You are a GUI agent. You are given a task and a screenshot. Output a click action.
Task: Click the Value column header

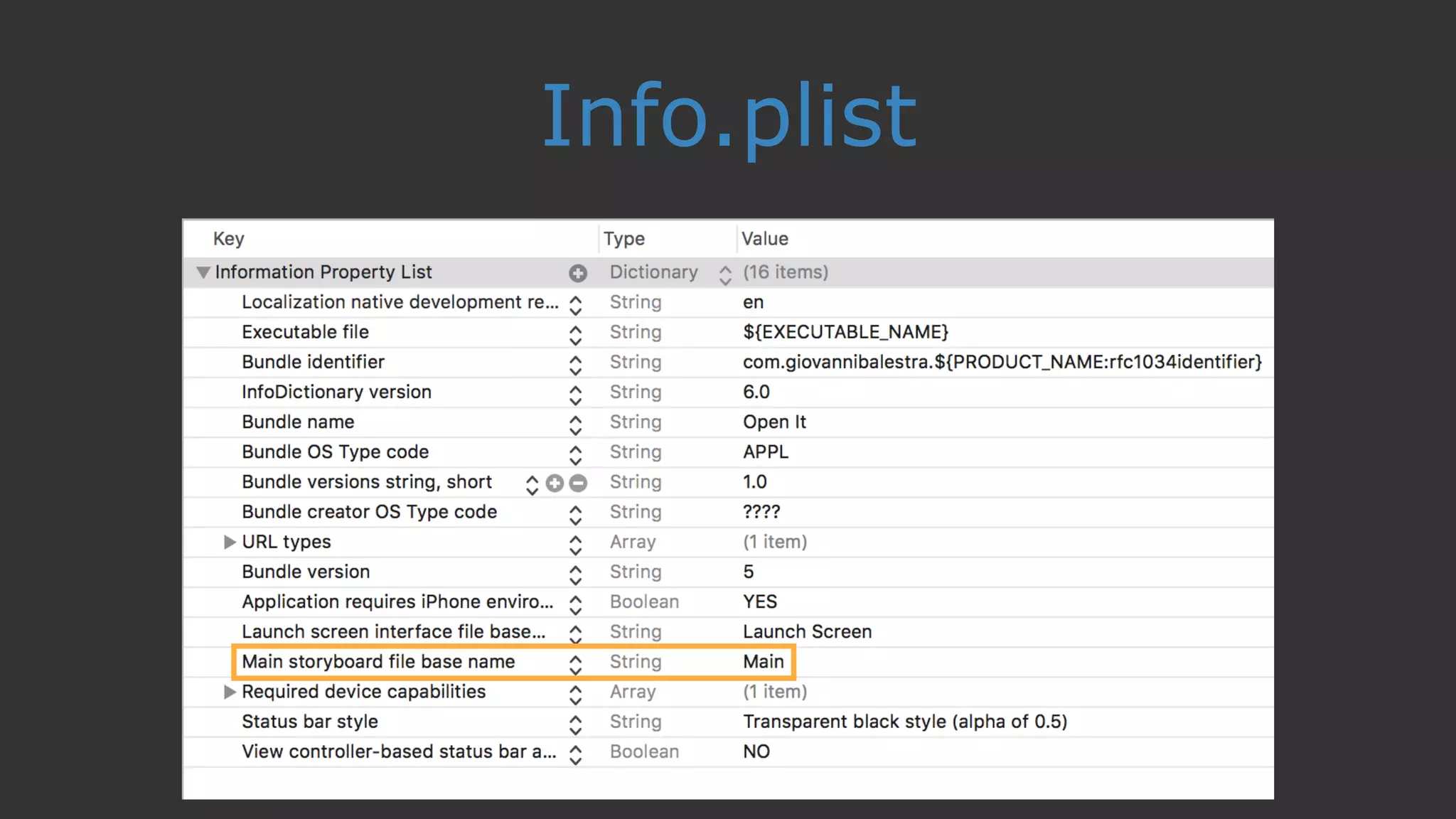[765, 239]
